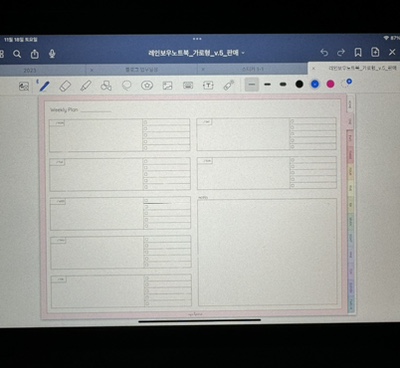Choose the thickest stroke width
Screen dimensions: 400x368
point(283,85)
